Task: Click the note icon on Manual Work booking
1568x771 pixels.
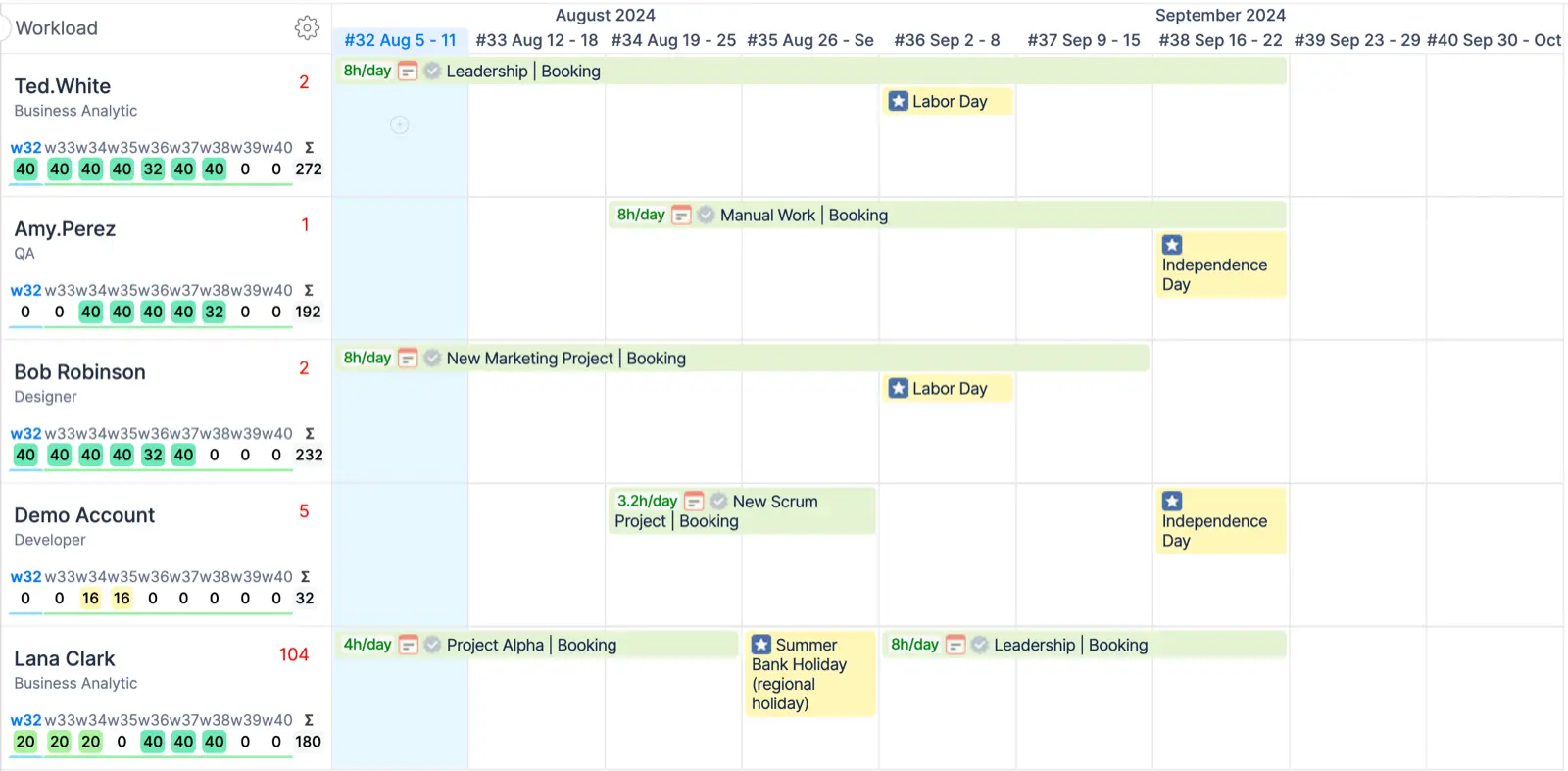Action: [682, 215]
